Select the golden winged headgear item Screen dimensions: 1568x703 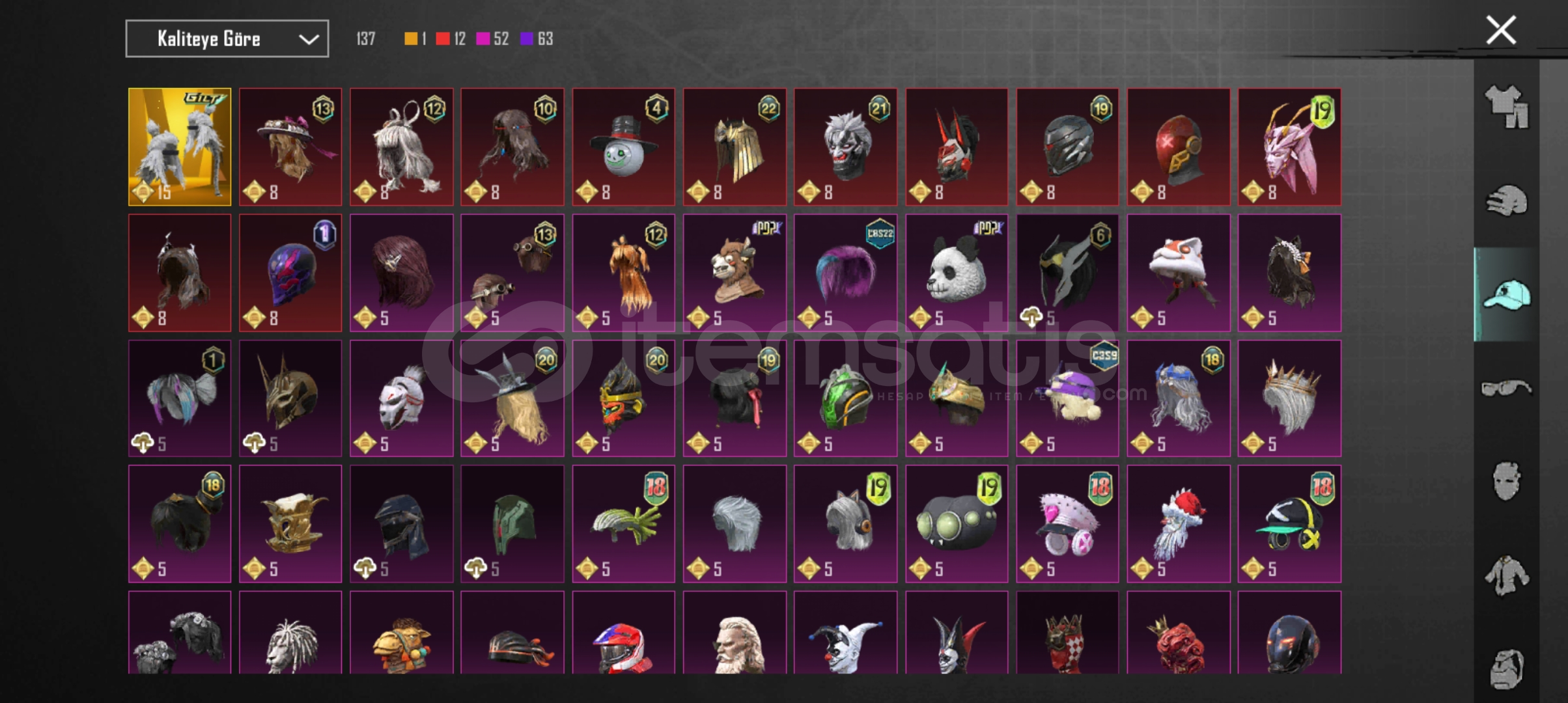pos(180,147)
